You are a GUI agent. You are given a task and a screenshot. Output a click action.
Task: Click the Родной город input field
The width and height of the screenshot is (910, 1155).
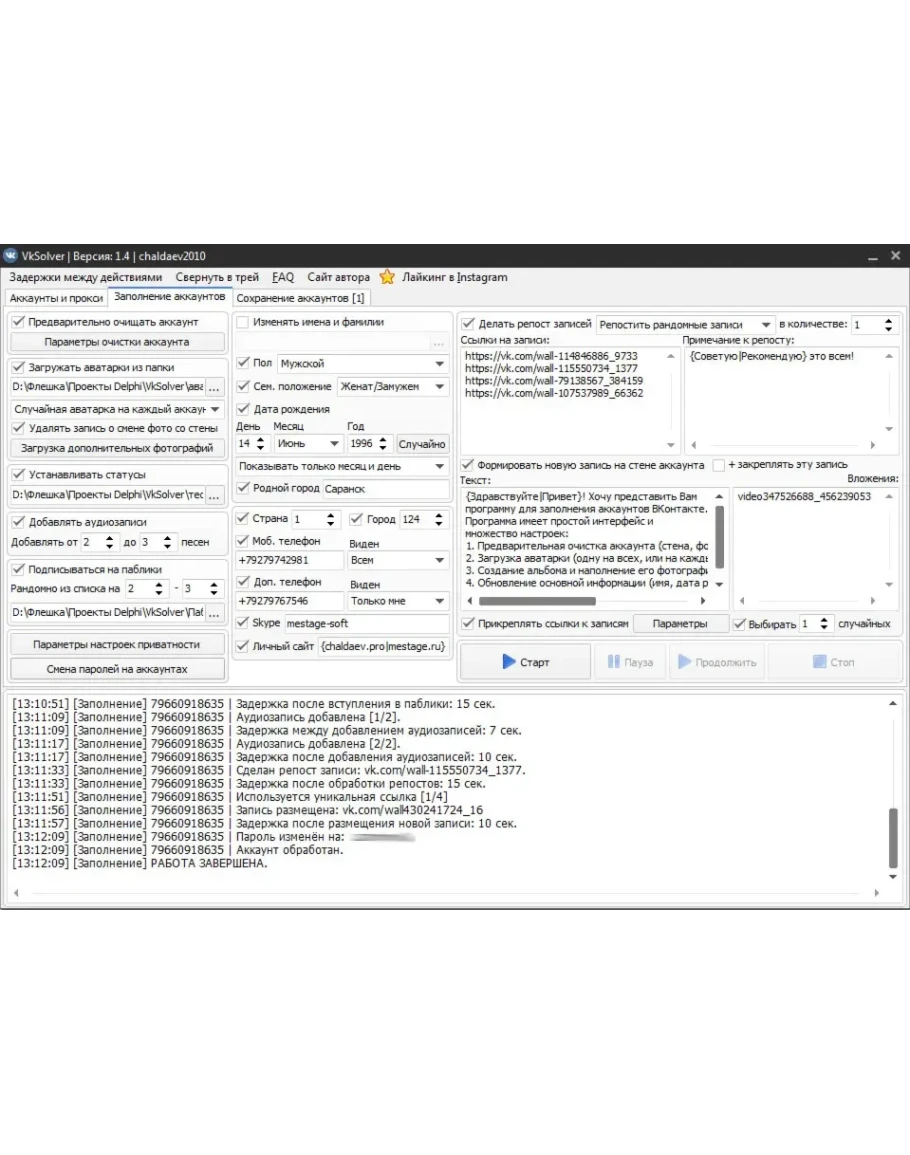coord(385,489)
